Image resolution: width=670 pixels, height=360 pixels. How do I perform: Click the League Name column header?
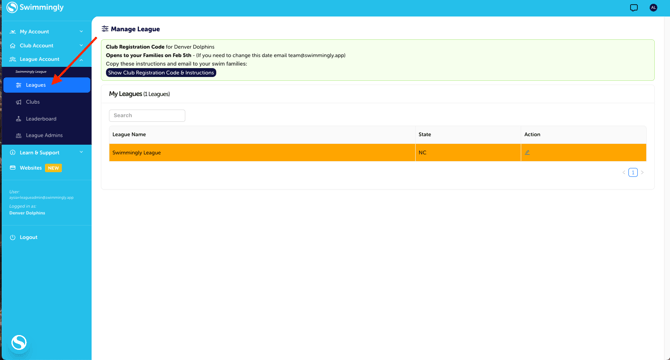click(129, 134)
